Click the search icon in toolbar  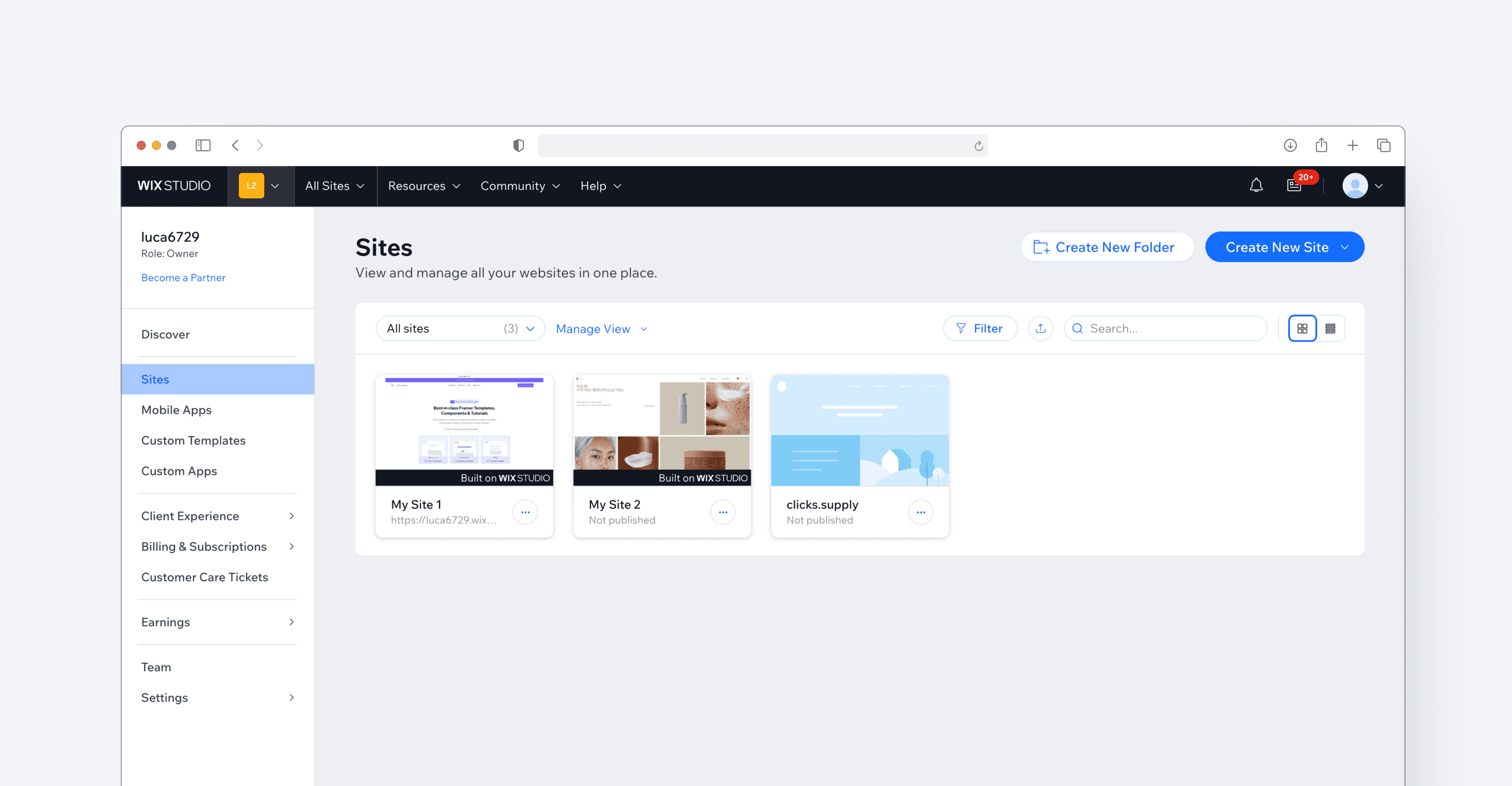[1078, 328]
